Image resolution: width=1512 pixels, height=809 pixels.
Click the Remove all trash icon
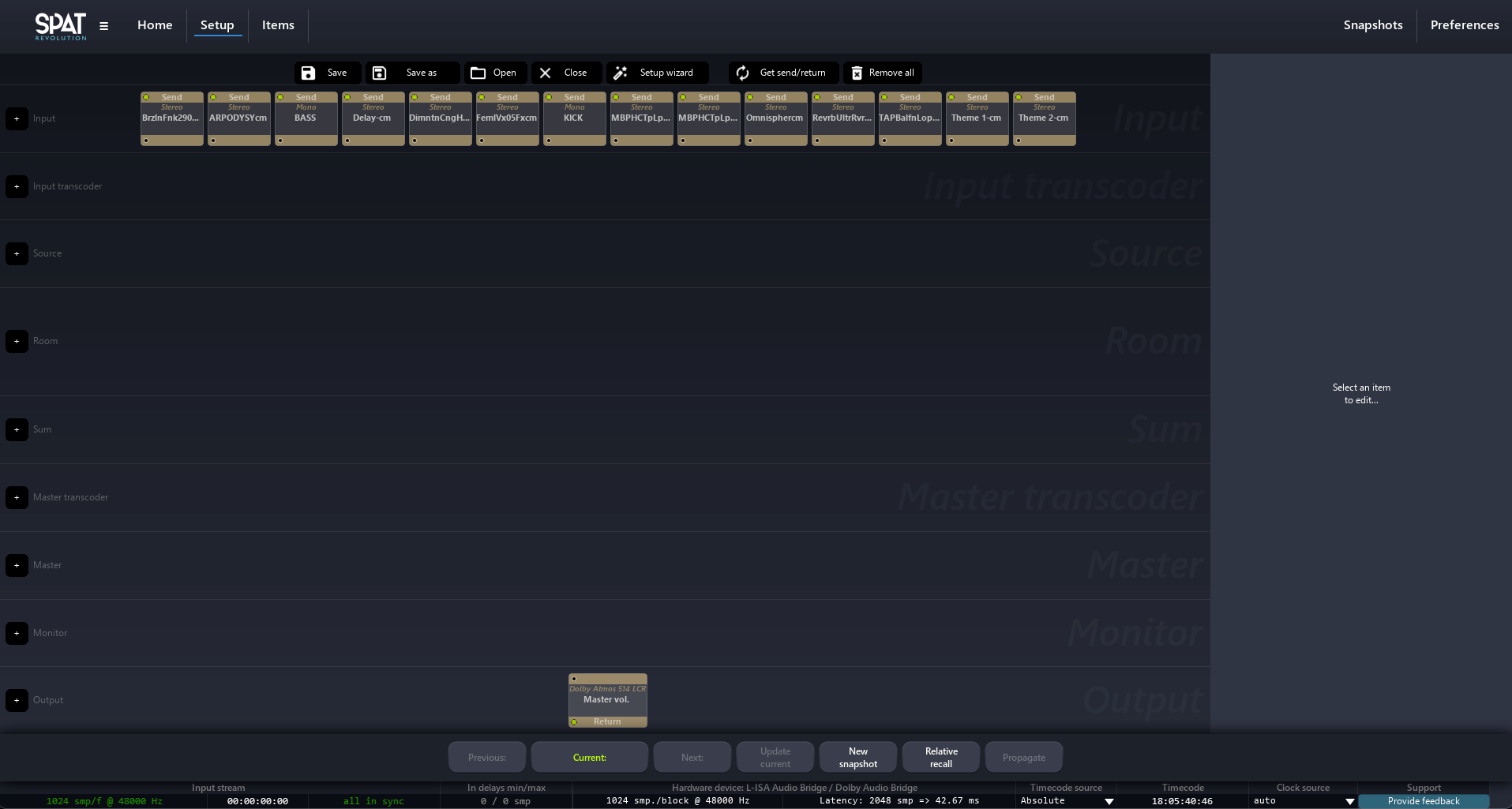click(857, 73)
